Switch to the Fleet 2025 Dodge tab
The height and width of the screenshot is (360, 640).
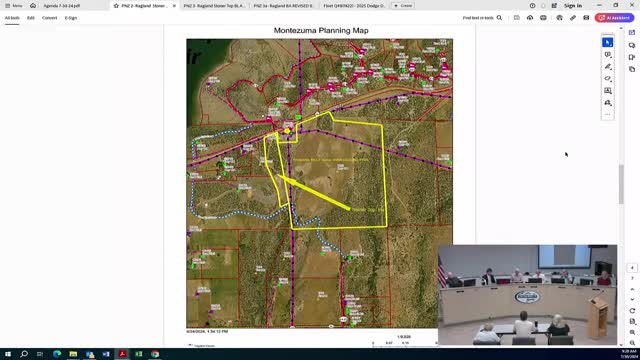354,6
